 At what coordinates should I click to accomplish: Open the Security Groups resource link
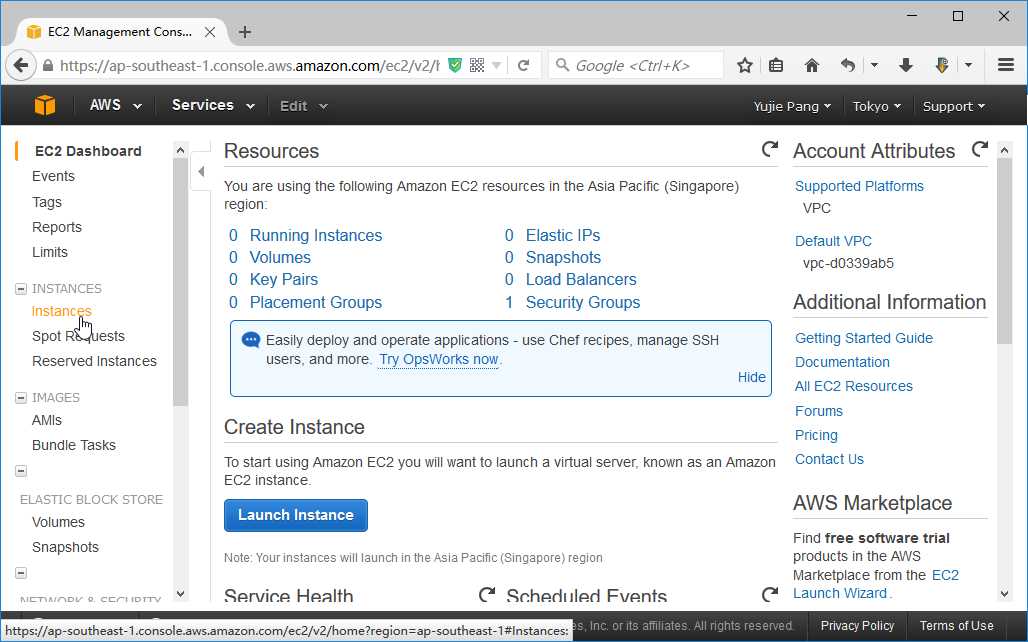[x=583, y=302]
